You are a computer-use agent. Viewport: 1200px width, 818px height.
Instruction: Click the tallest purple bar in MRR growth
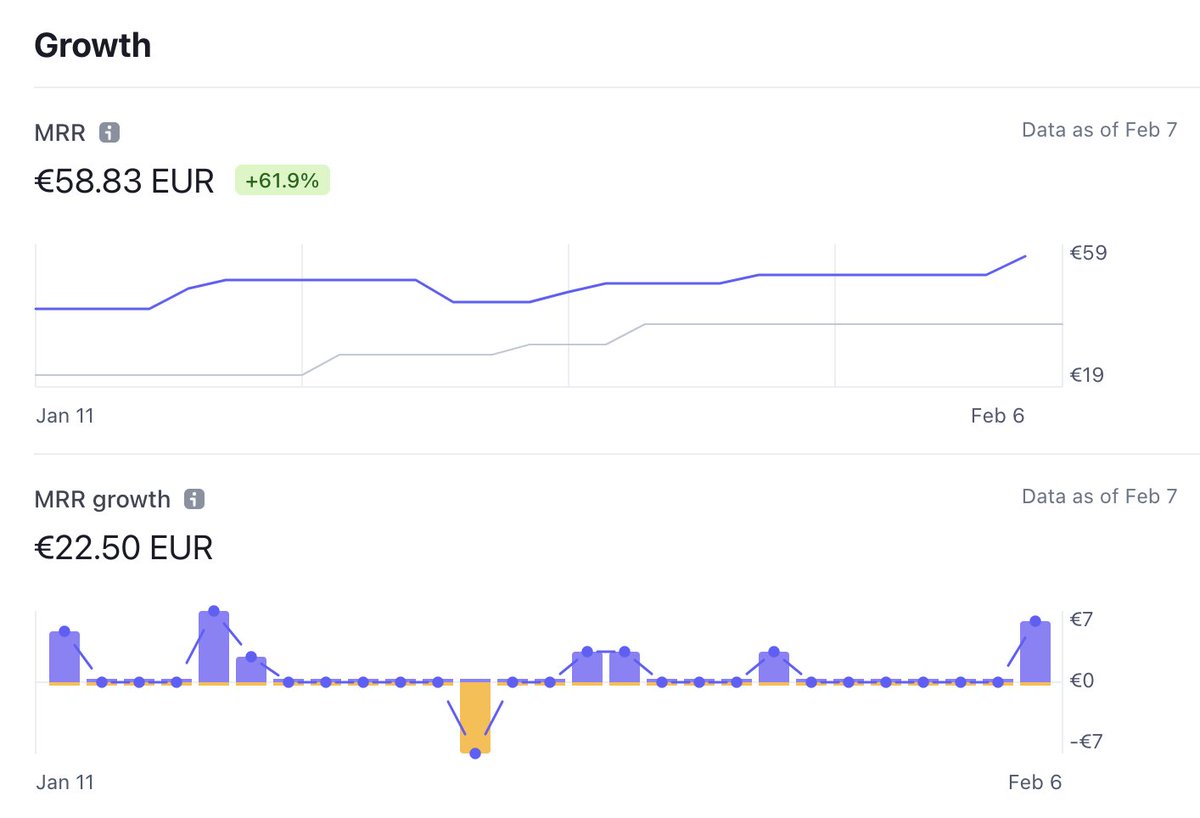(214, 646)
